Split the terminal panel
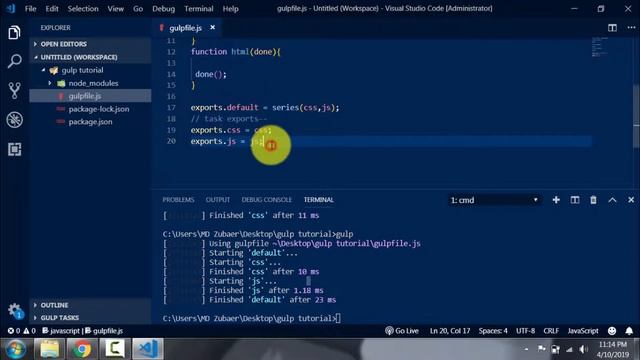This screenshot has height=360, width=640. (x=575, y=200)
